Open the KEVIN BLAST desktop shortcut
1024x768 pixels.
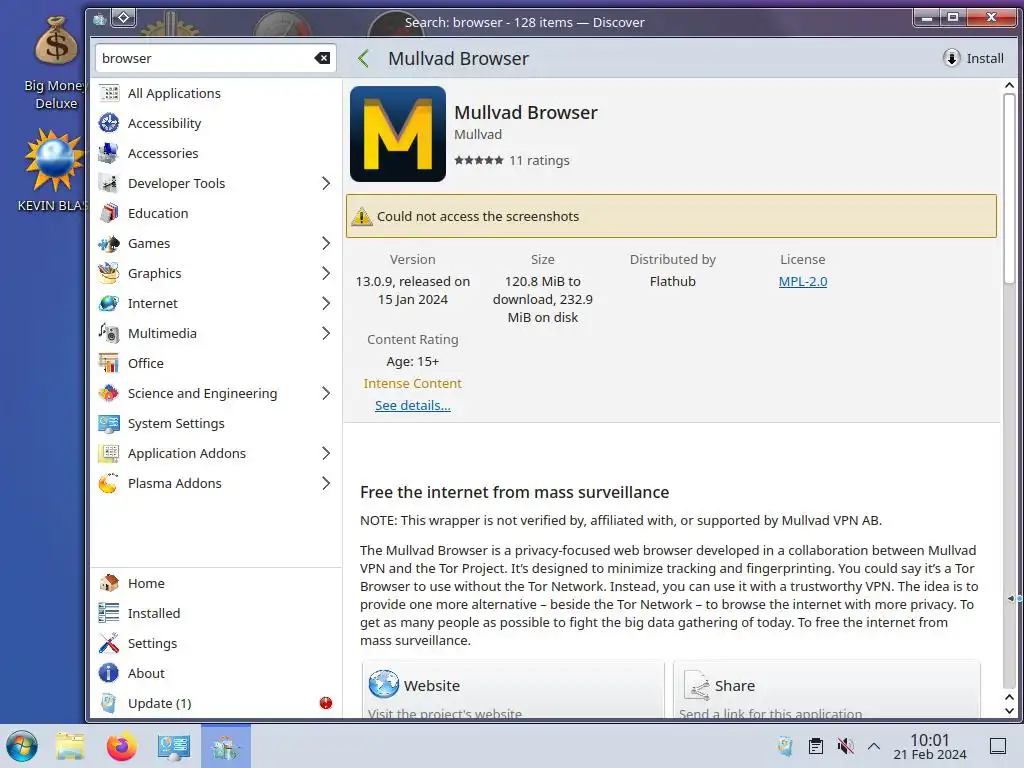tap(52, 170)
